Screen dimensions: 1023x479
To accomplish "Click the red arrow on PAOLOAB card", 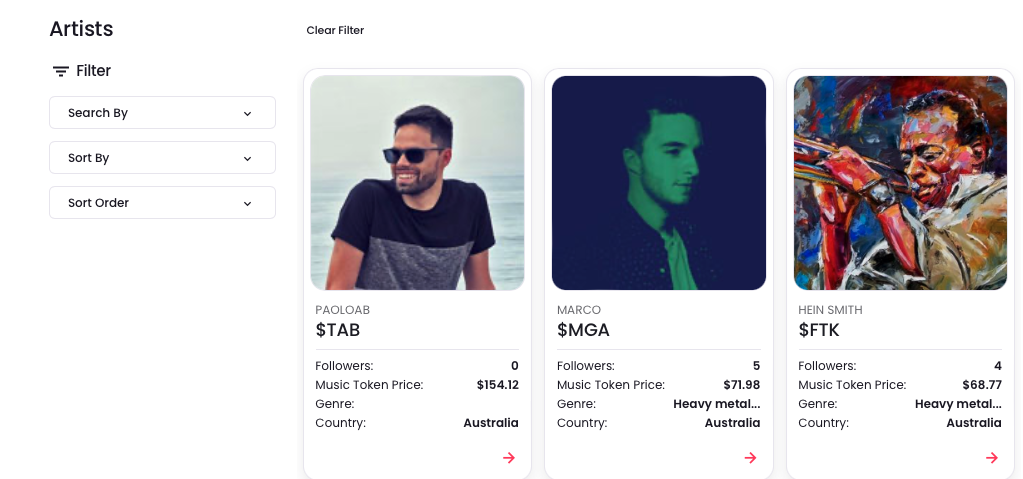I will 509,458.
